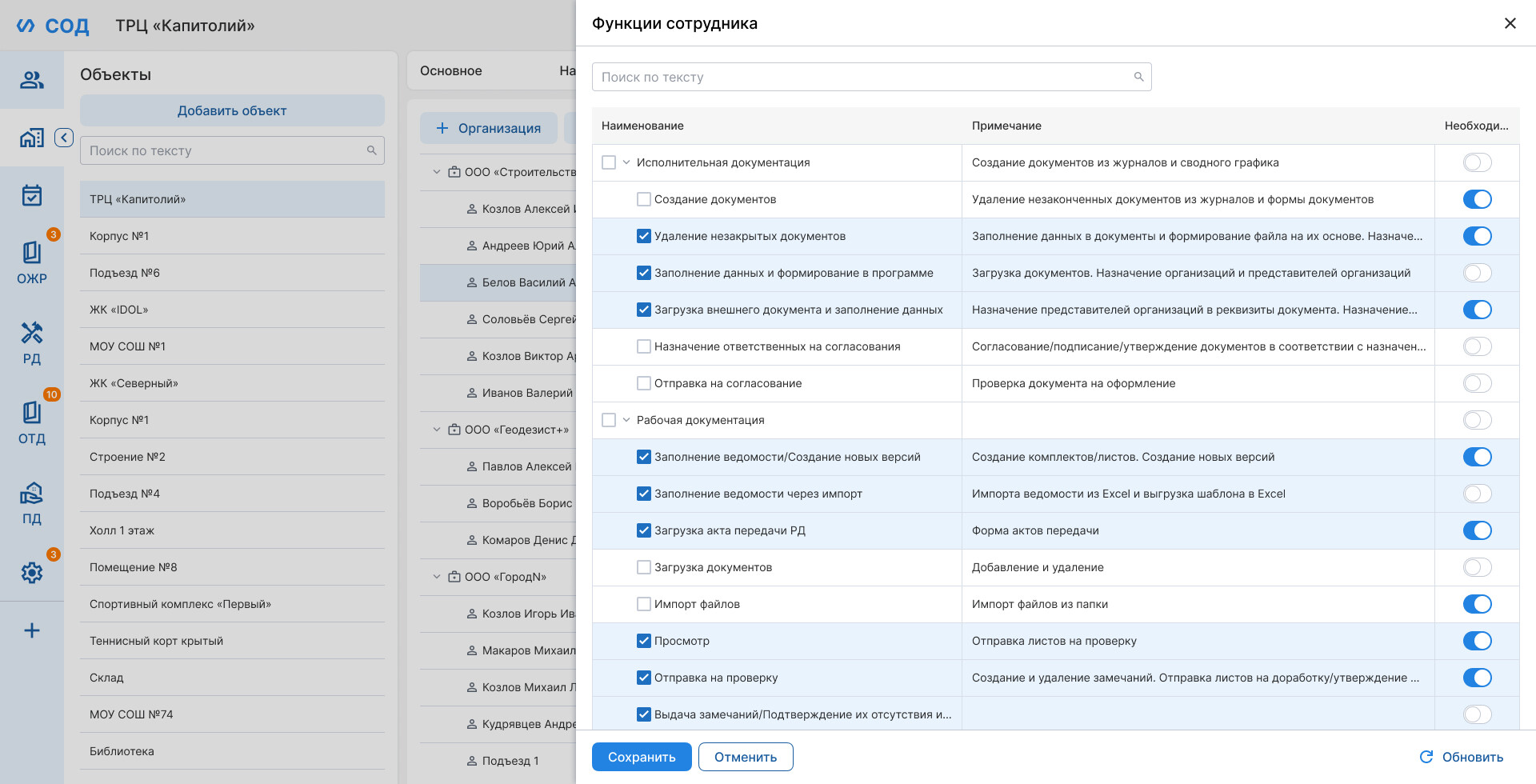Open the ПД project documentation section
The image size is (1536, 784).
click(x=32, y=502)
